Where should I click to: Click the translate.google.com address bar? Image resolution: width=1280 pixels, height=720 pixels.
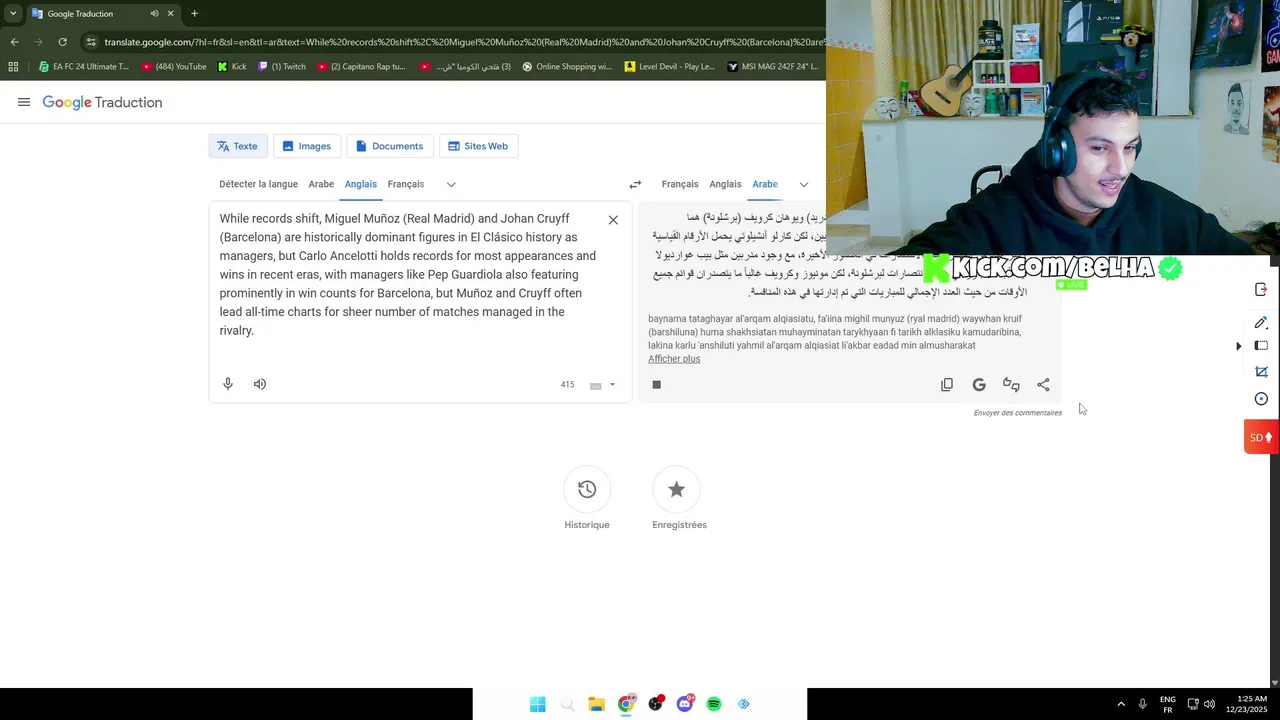click(464, 42)
